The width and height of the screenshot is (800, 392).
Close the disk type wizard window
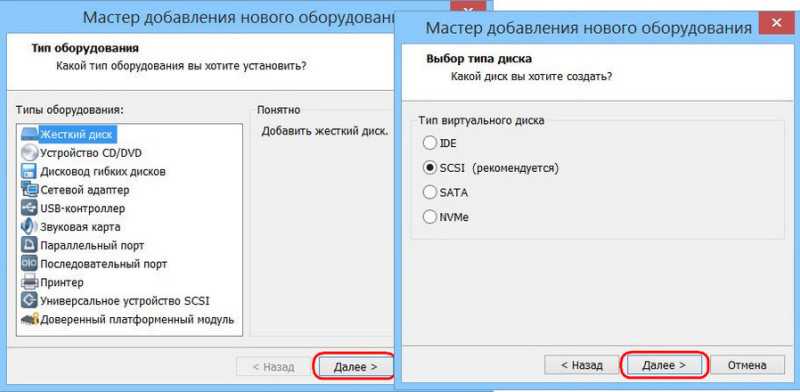pyautogui.click(x=777, y=23)
